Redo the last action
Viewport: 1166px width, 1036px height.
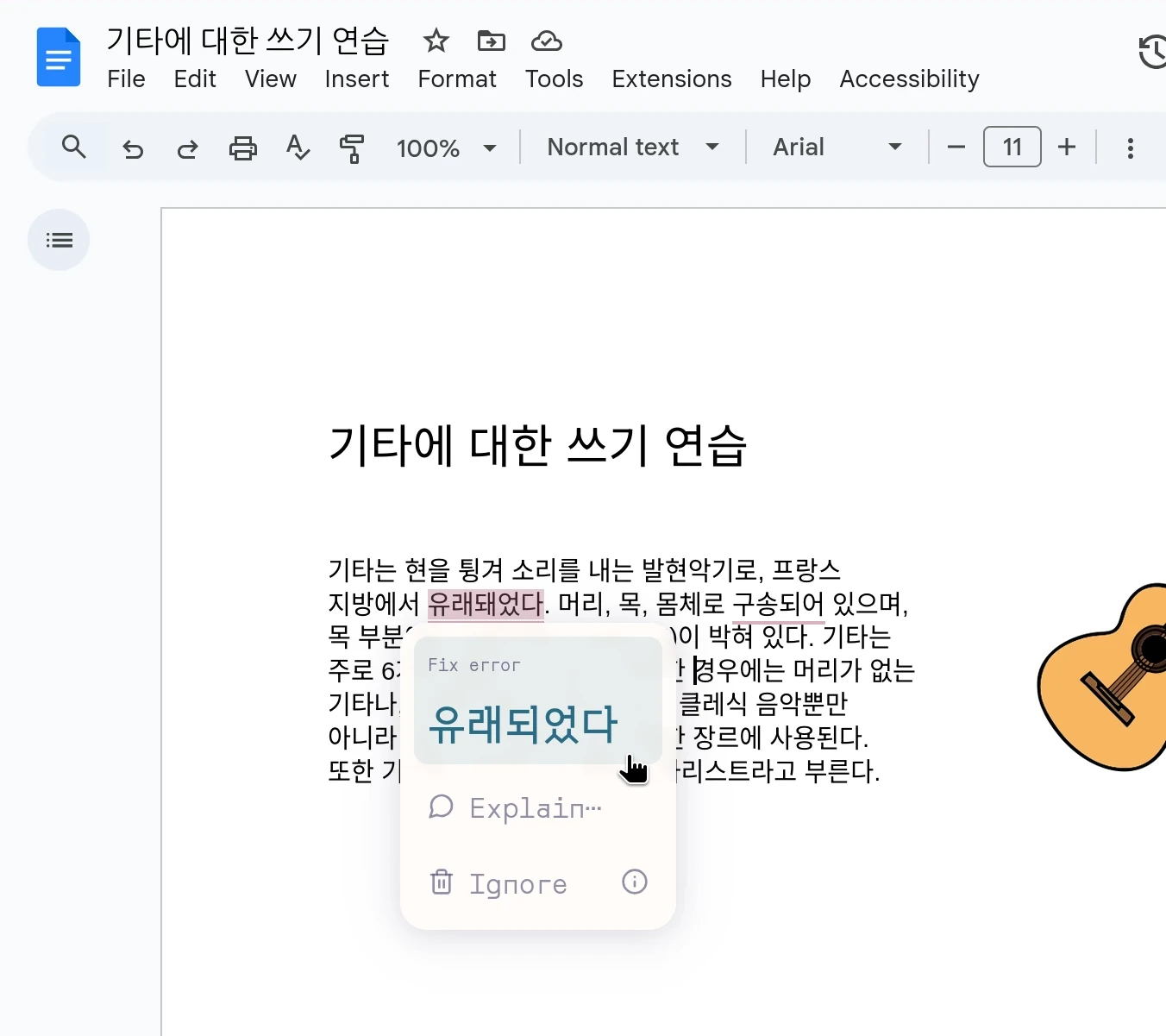(187, 148)
